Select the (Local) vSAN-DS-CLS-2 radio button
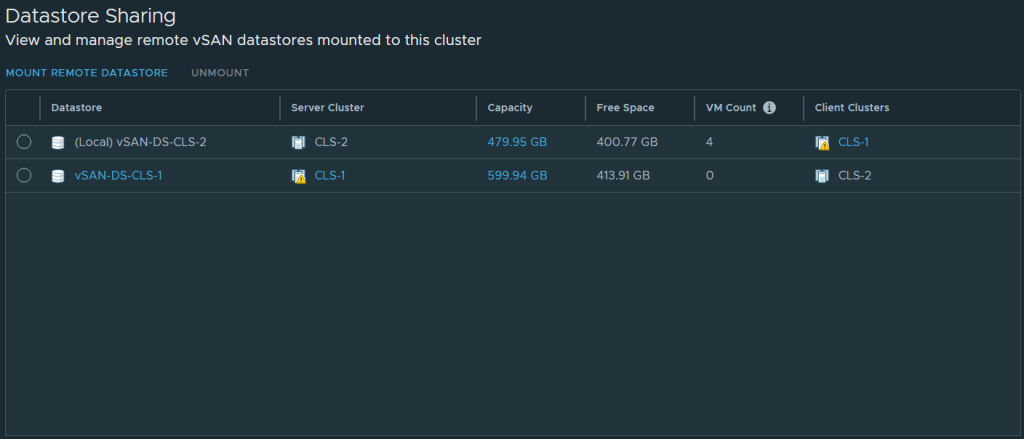1024x439 pixels. pyautogui.click(x=24, y=142)
